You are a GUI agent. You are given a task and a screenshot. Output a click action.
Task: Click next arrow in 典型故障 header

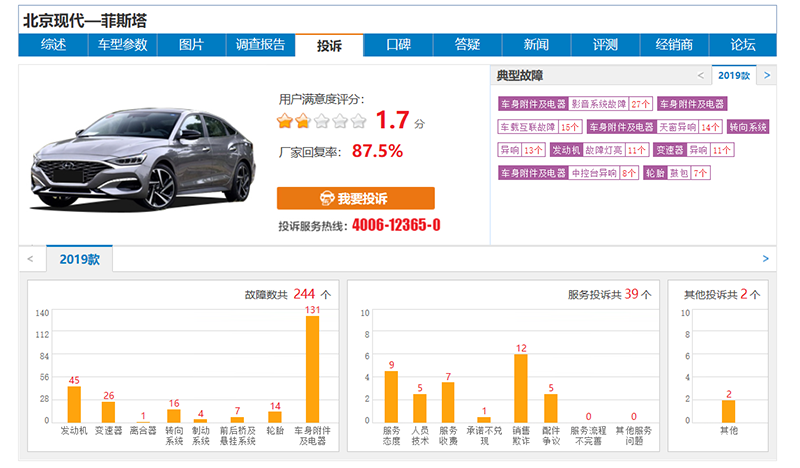767,76
